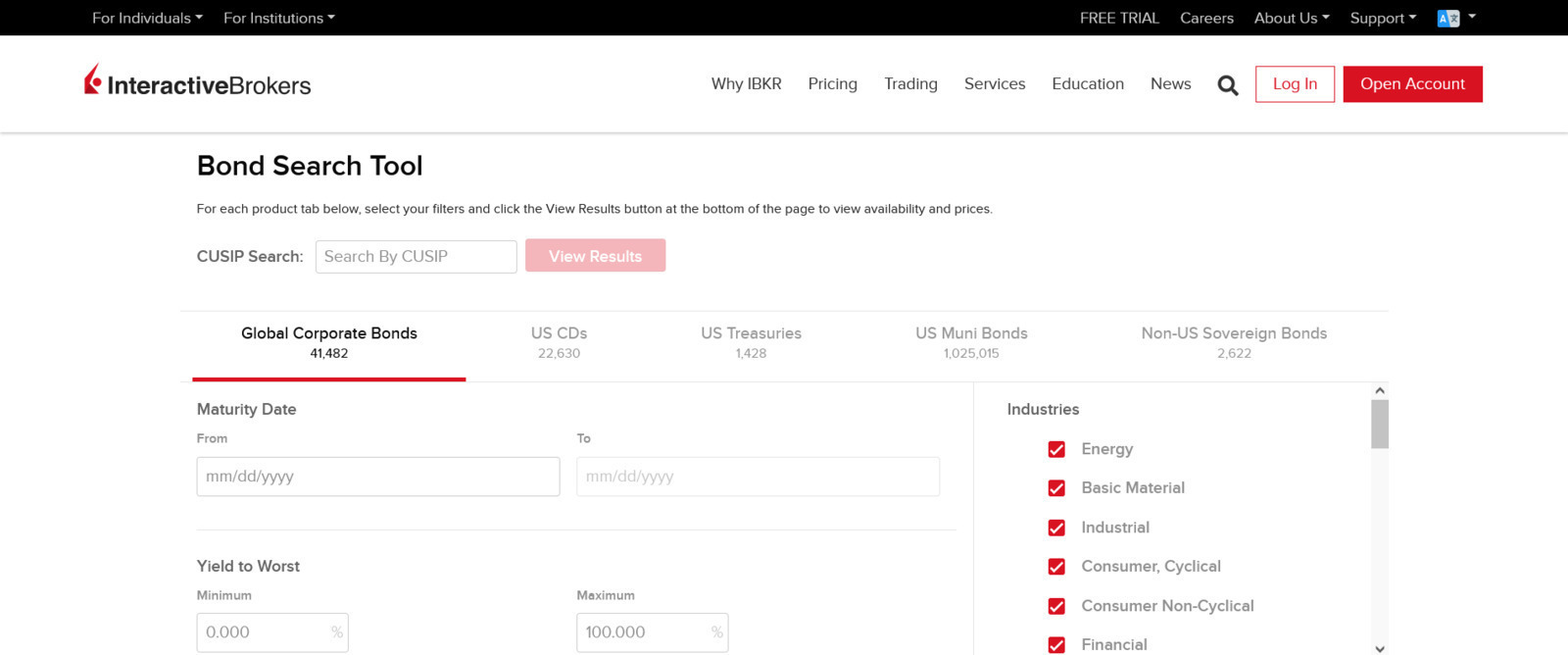Uncheck the Basic Material checkbox
This screenshot has width=1568, height=655.
pyautogui.click(x=1056, y=488)
